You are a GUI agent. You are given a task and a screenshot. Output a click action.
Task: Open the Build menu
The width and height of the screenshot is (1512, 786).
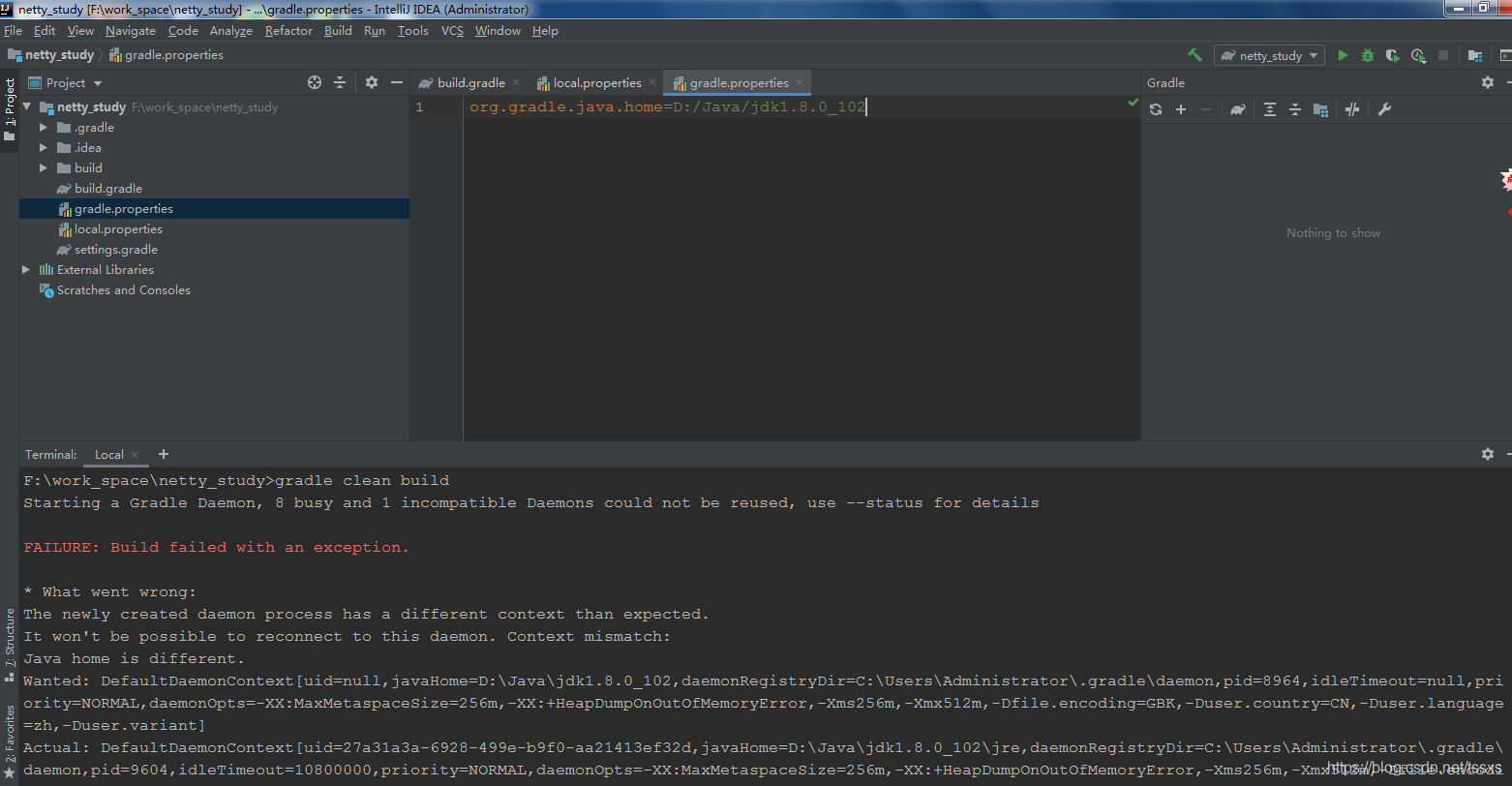coord(338,31)
